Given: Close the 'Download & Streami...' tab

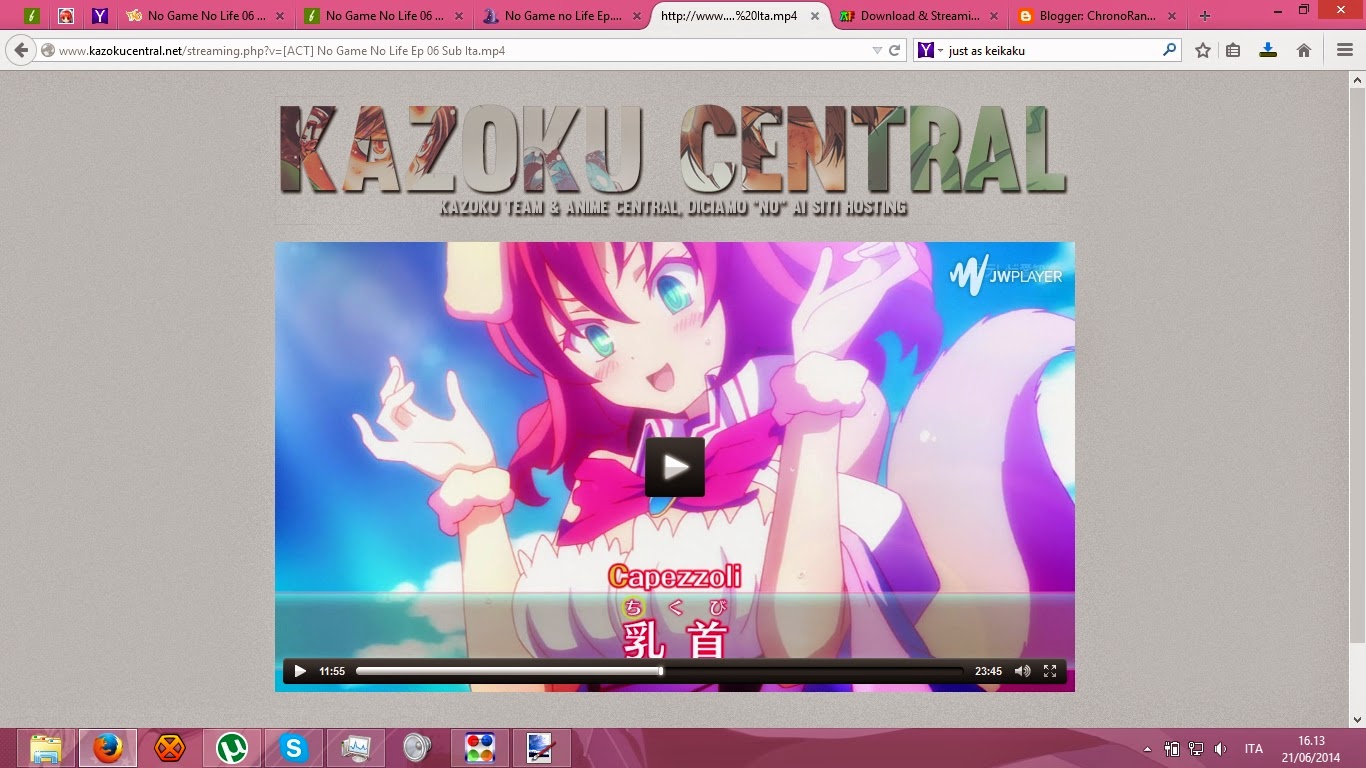Looking at the screenshot, I should pos(993,16).
